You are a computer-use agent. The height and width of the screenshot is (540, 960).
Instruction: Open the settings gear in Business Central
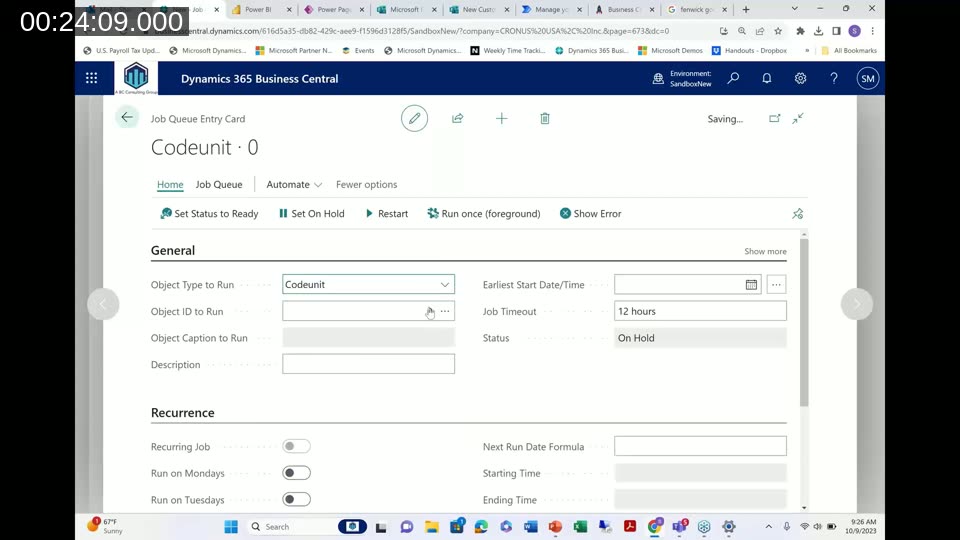[800, 78]
